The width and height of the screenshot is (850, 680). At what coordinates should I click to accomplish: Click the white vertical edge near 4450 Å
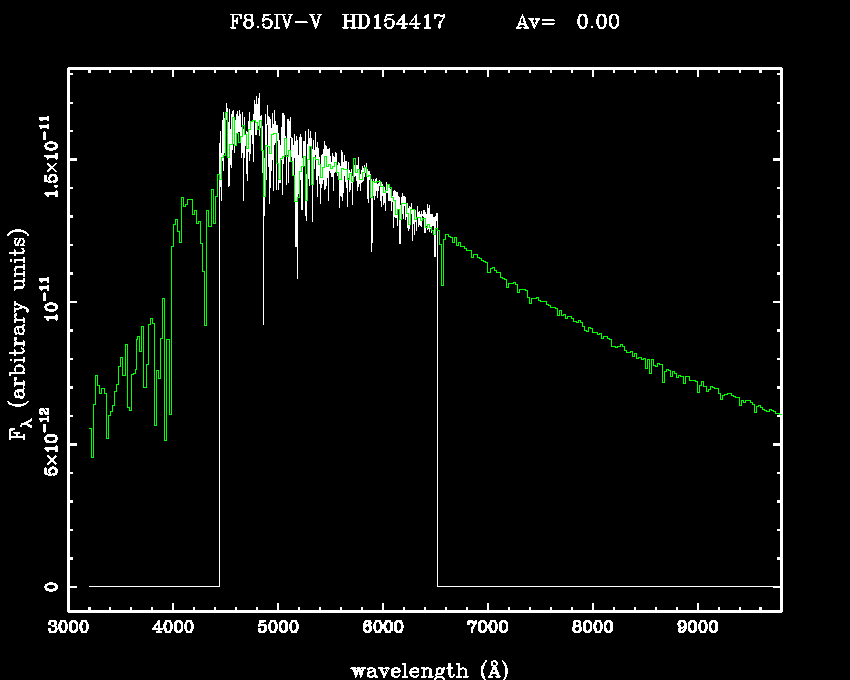[x=219, y=400]
